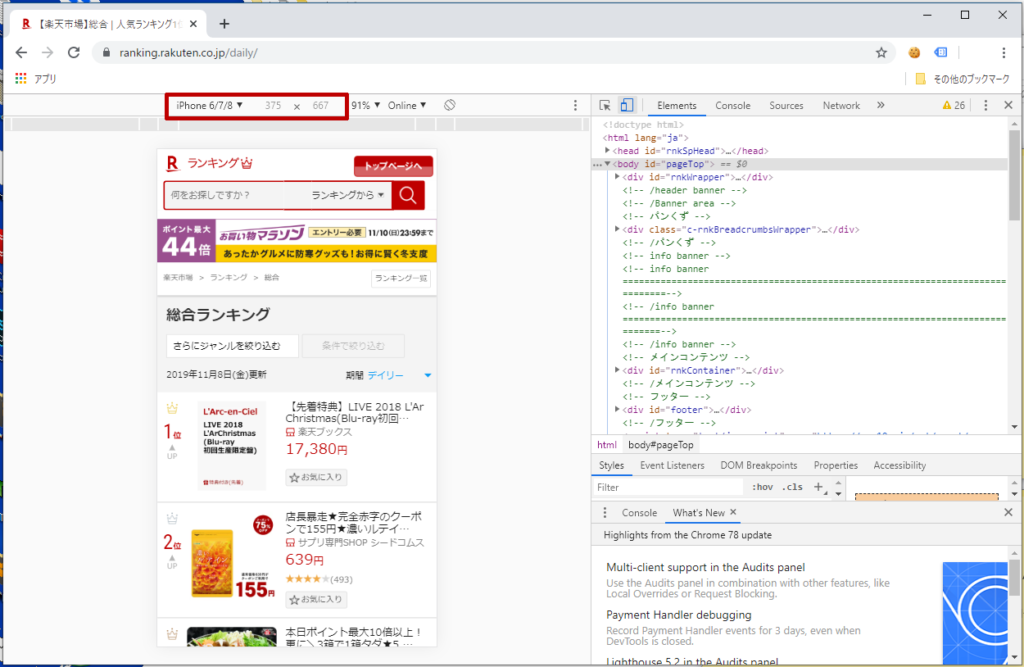The image size is (1024, 667).
Task: Open the iPhone 6/7/8 device dropdown
Action: (x=209, y=105)
